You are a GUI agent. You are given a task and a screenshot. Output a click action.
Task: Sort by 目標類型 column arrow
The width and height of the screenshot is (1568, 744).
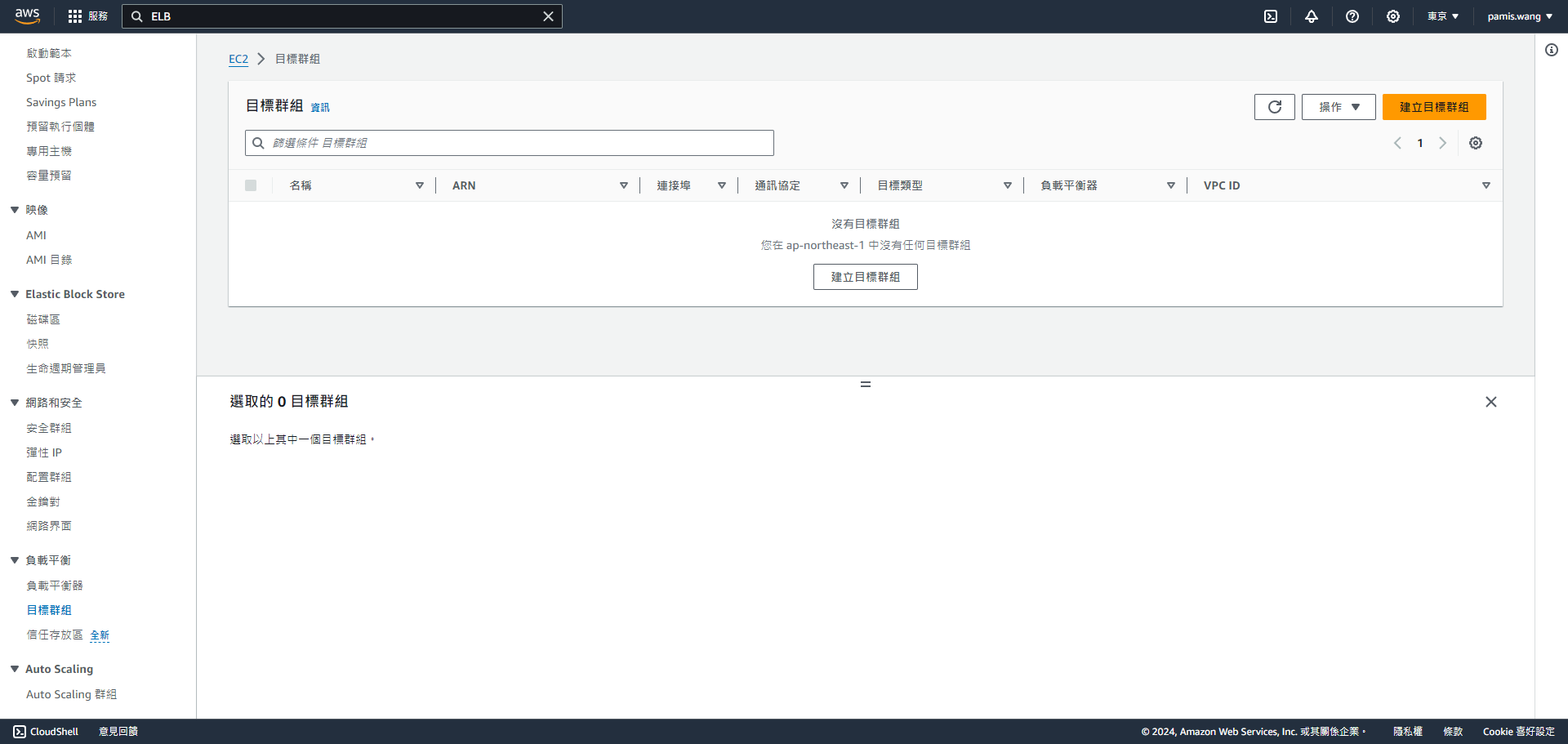[x=1008, y=185]
